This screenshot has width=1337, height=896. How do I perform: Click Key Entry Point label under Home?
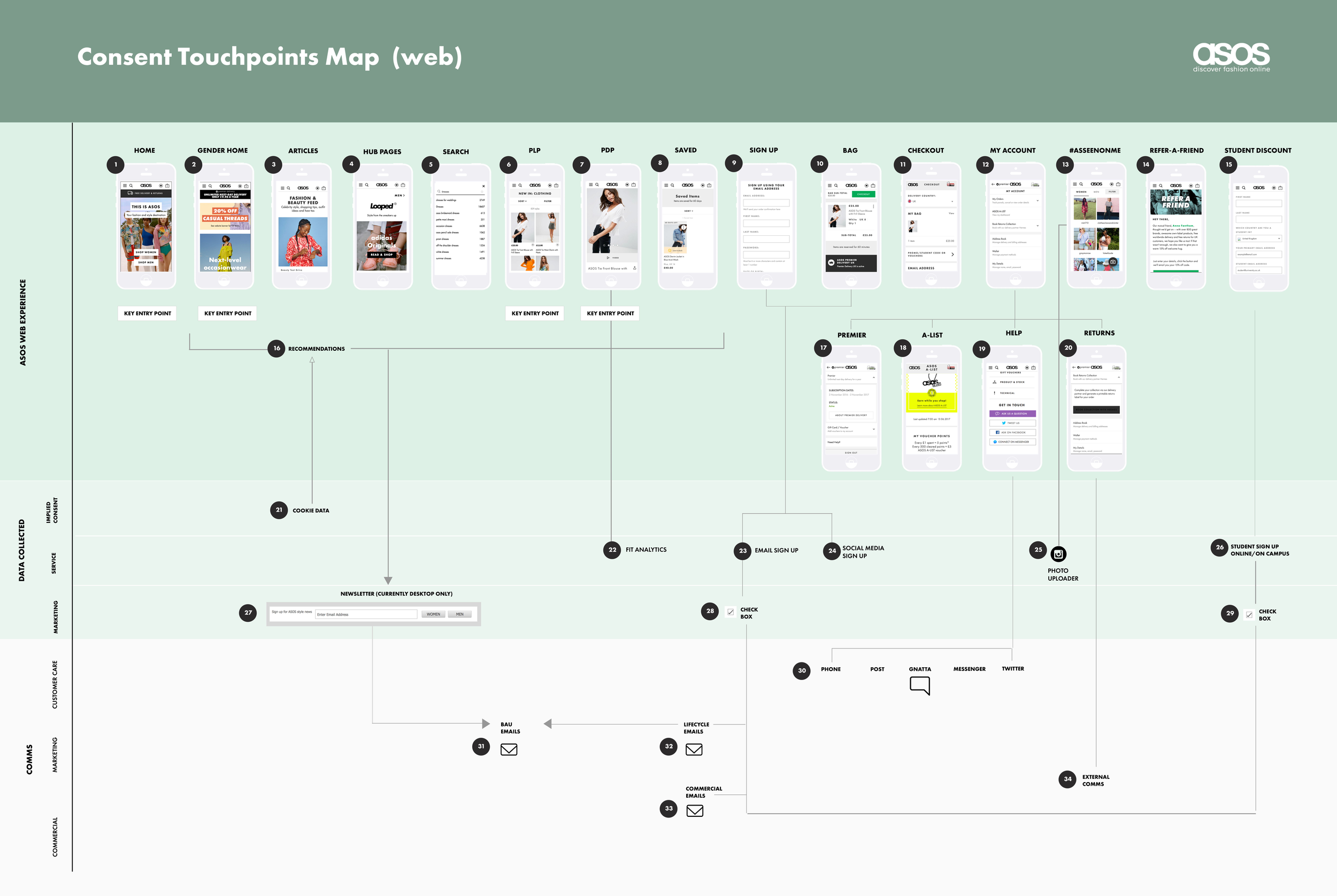[148, 313]
